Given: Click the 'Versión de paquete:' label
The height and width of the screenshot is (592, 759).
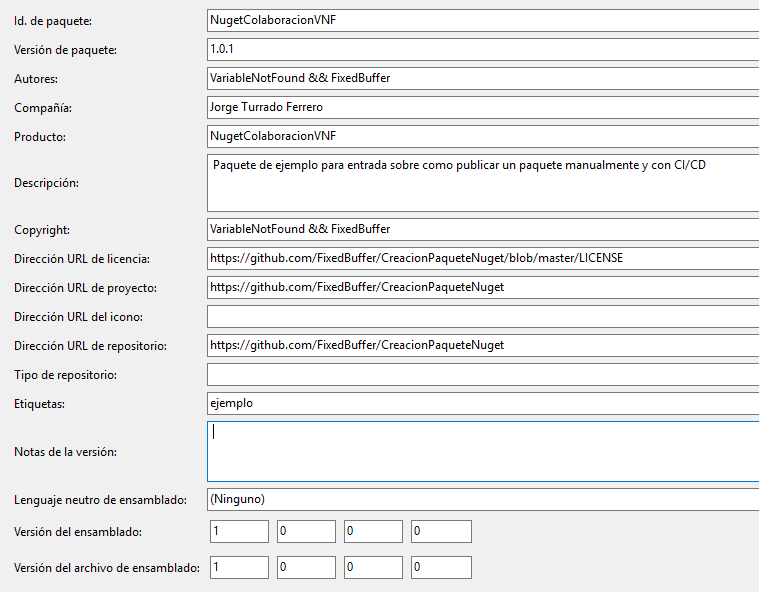Looking at the screenshot, I should pyautogui.click(x=65, y=50).
